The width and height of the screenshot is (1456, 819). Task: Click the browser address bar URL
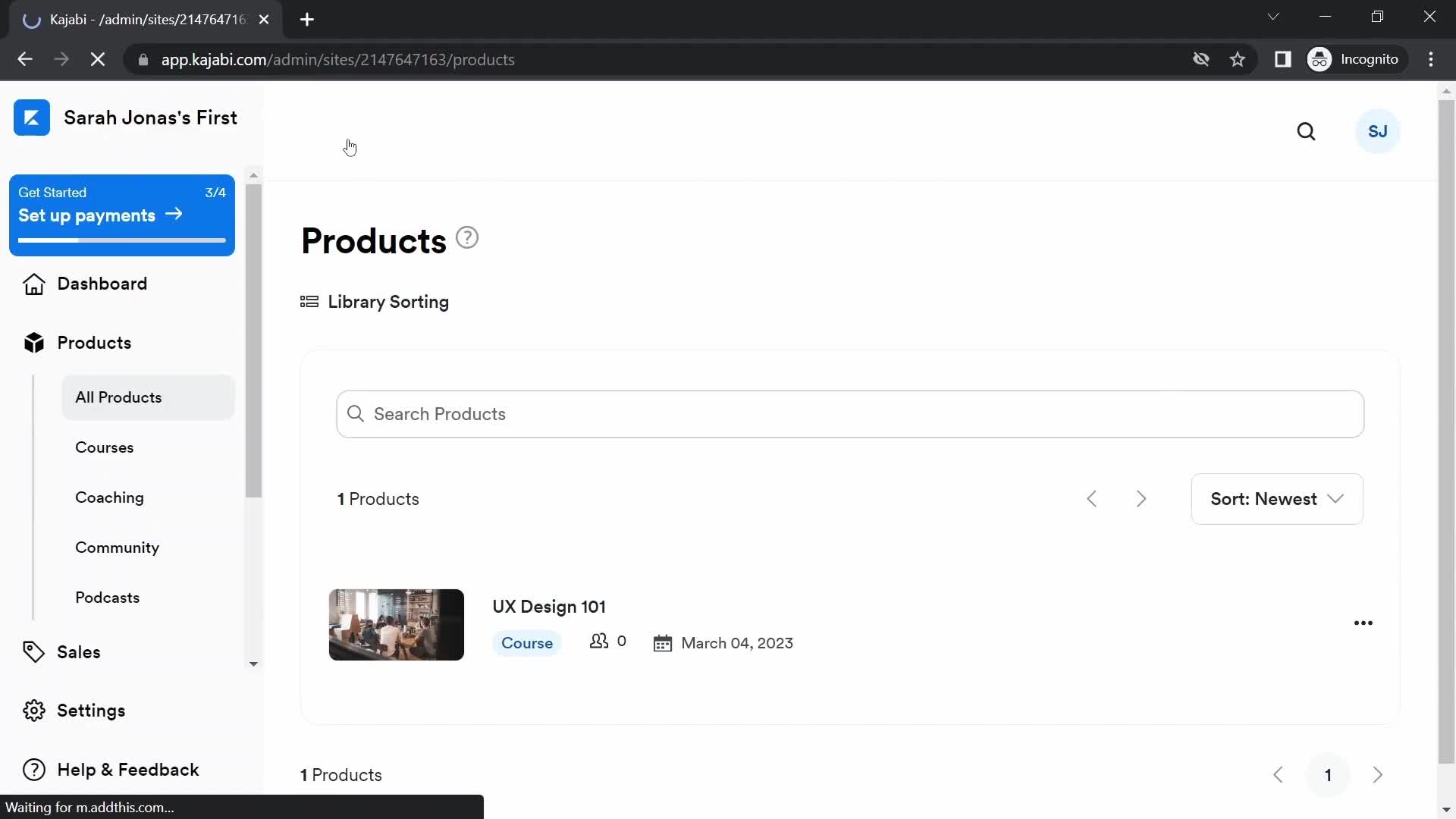pyautogui.click(x=337, y=59)
